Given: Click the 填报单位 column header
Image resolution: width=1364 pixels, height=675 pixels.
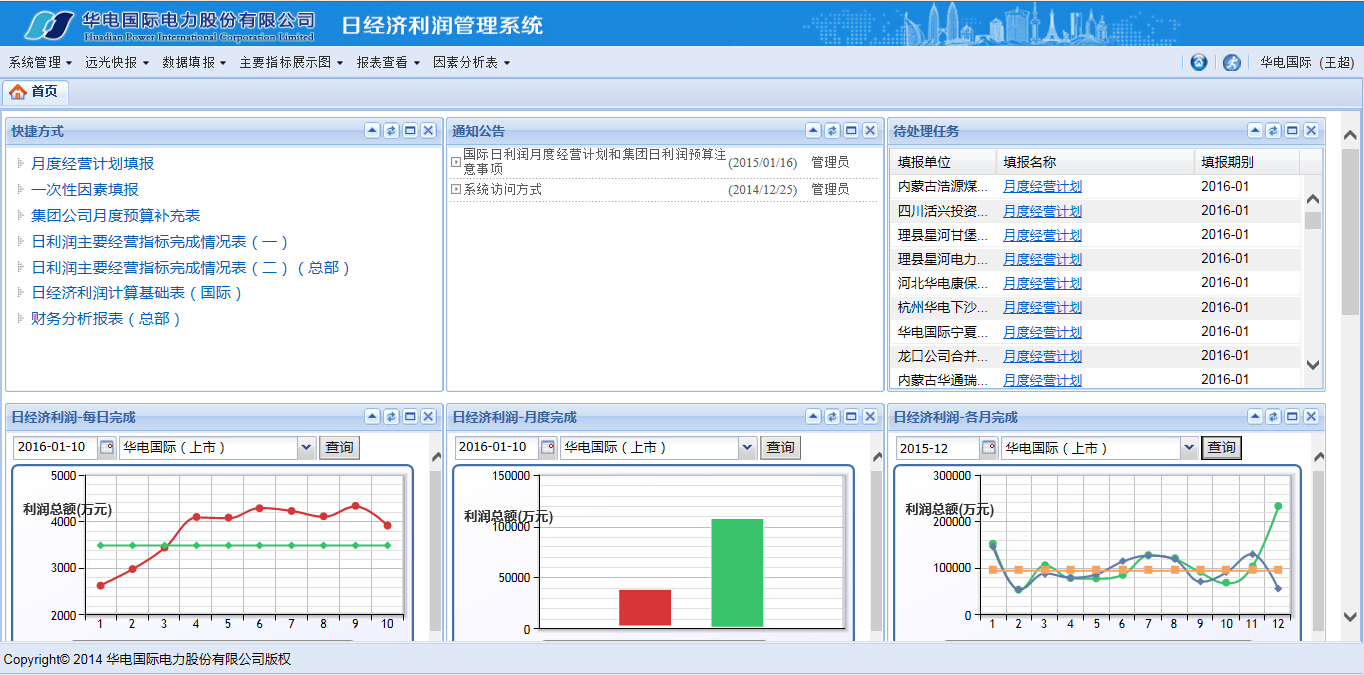Looking at the screenshot, I should [x=943, y=162].
